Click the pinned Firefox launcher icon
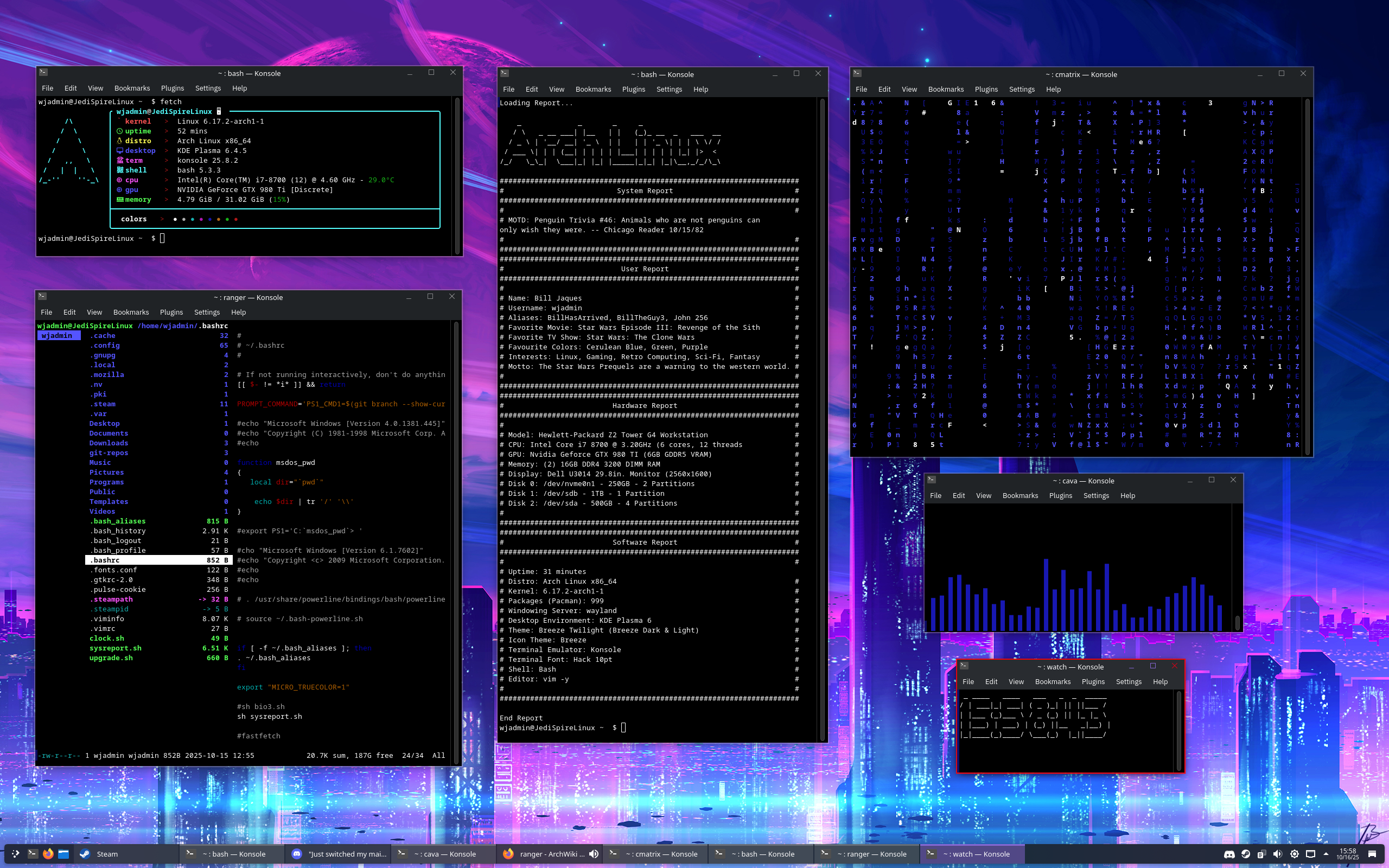Image resolution: width=1389 pixels, height=868 pixels. [48, 854]
